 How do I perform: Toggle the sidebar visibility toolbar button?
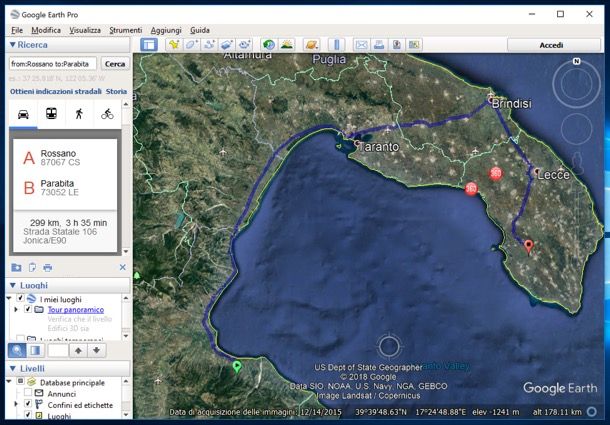tap(149, 45)
